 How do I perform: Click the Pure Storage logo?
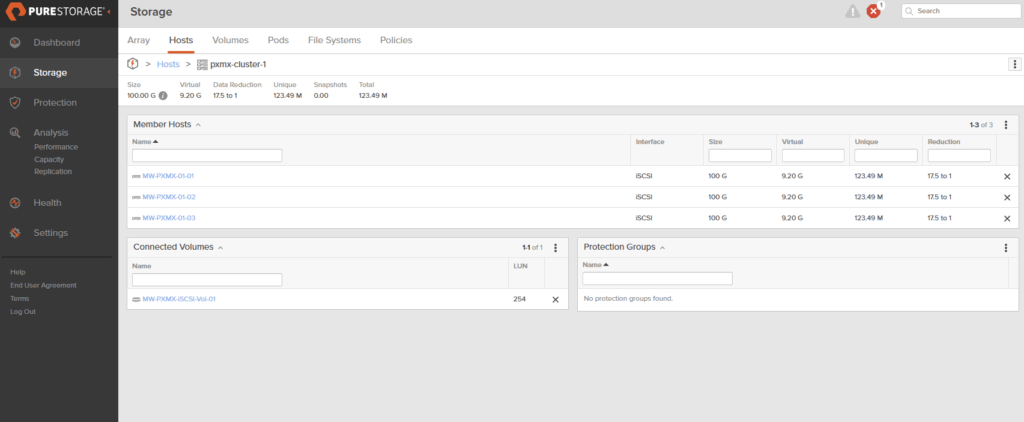(57, 12)
